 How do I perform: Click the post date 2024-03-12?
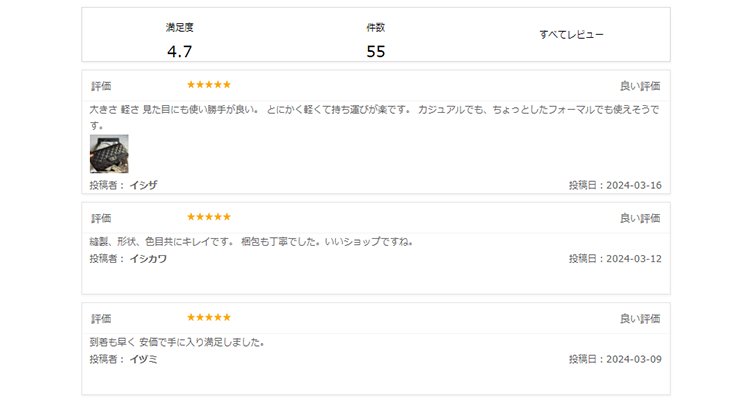pos(634,259)
